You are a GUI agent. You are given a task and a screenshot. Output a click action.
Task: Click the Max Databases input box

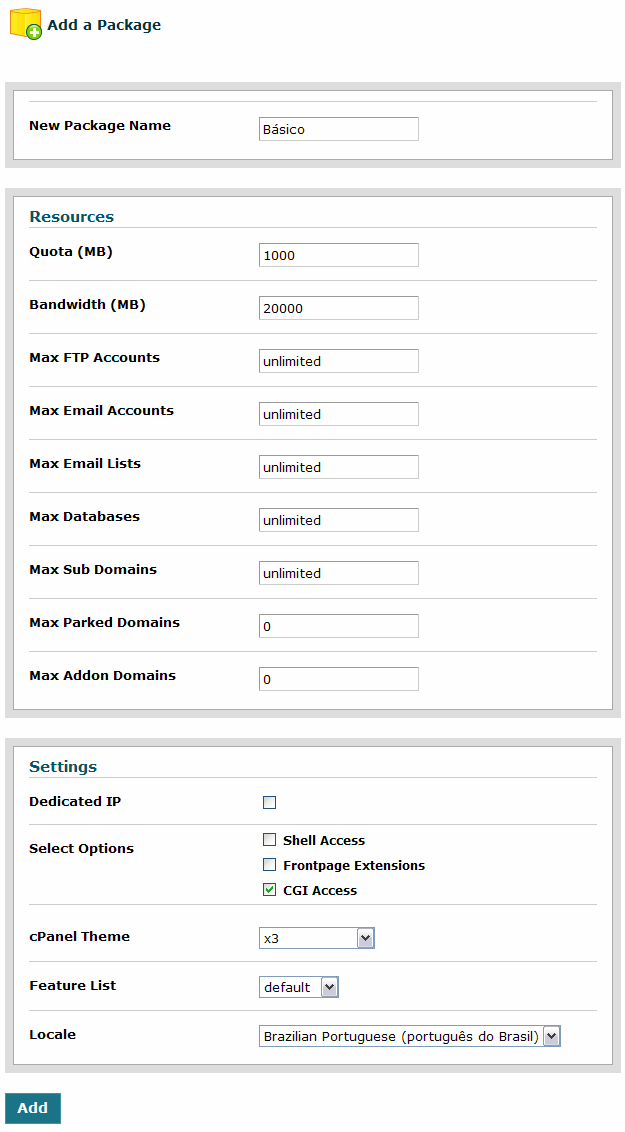(x=338, y=520)
